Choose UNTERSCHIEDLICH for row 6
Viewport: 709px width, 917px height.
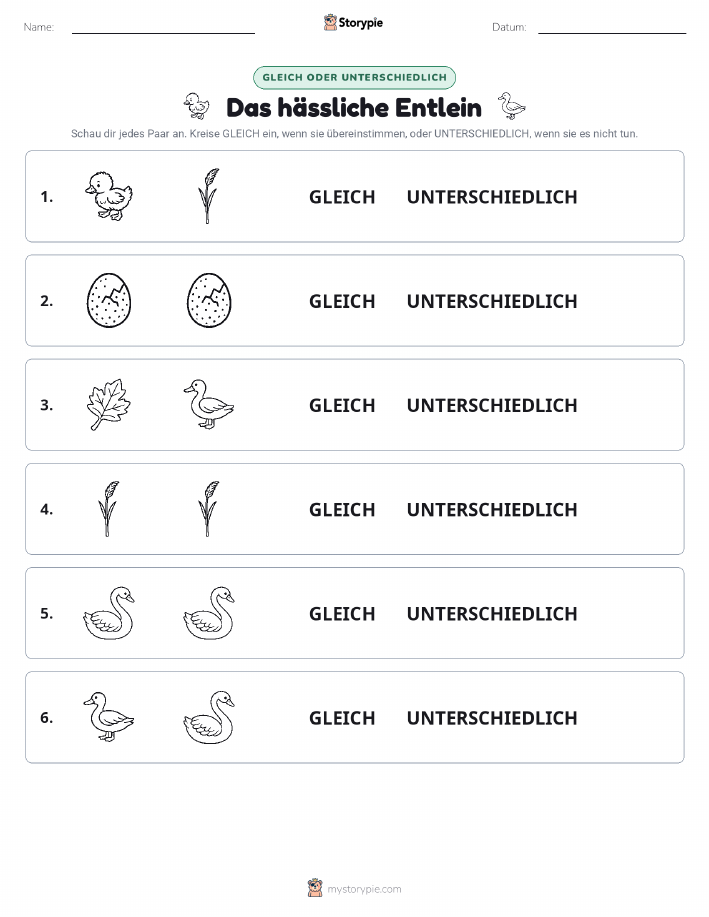pyautogui.click(x=492, y=718)
